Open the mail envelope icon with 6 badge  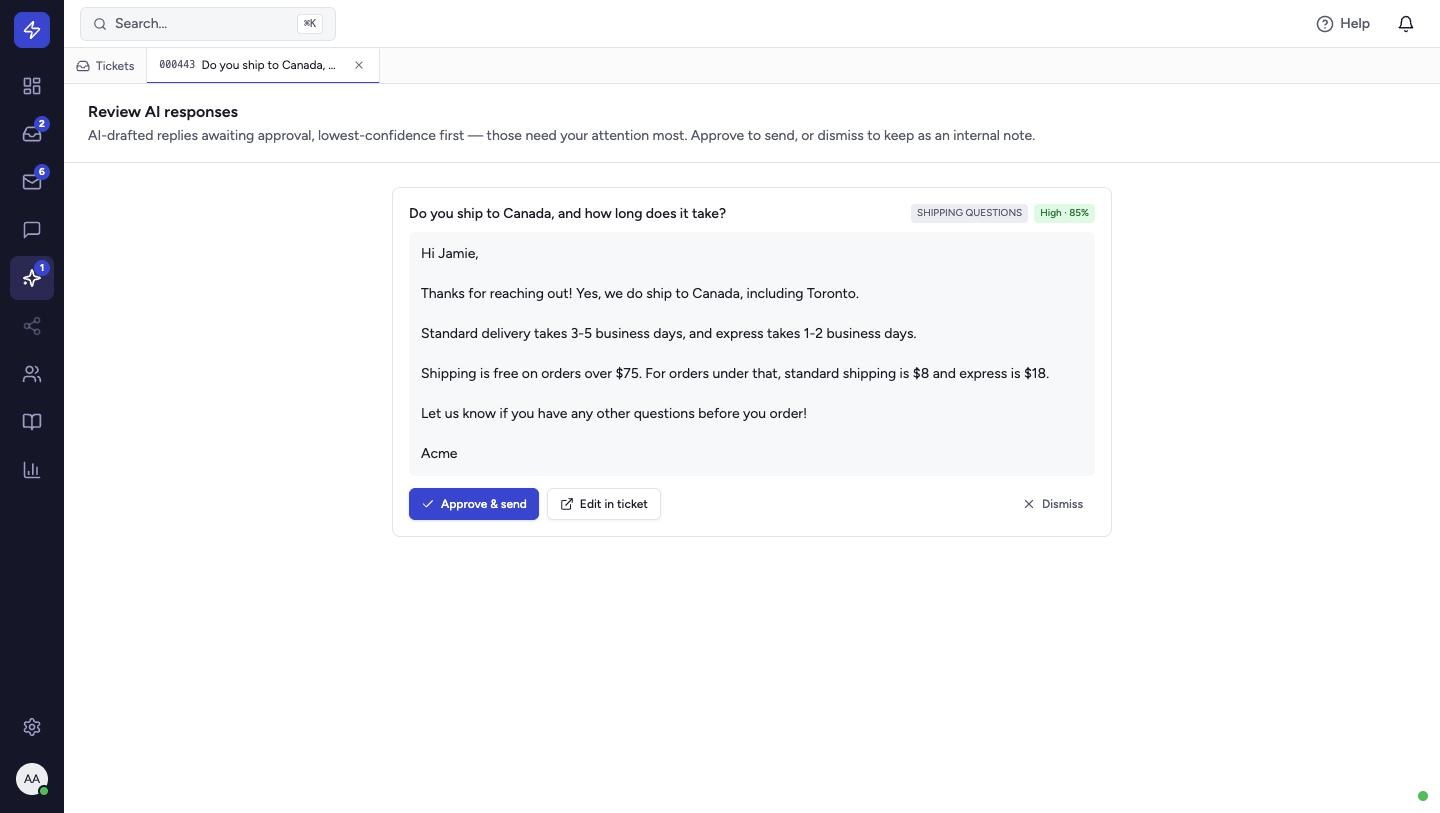click(32, 182)
